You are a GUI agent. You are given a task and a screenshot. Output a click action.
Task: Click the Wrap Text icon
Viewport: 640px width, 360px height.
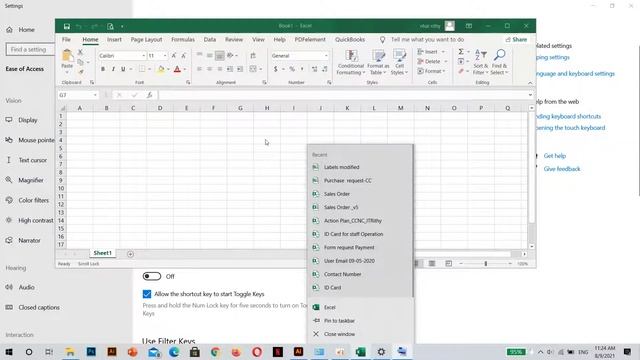[x=253, y=56]
